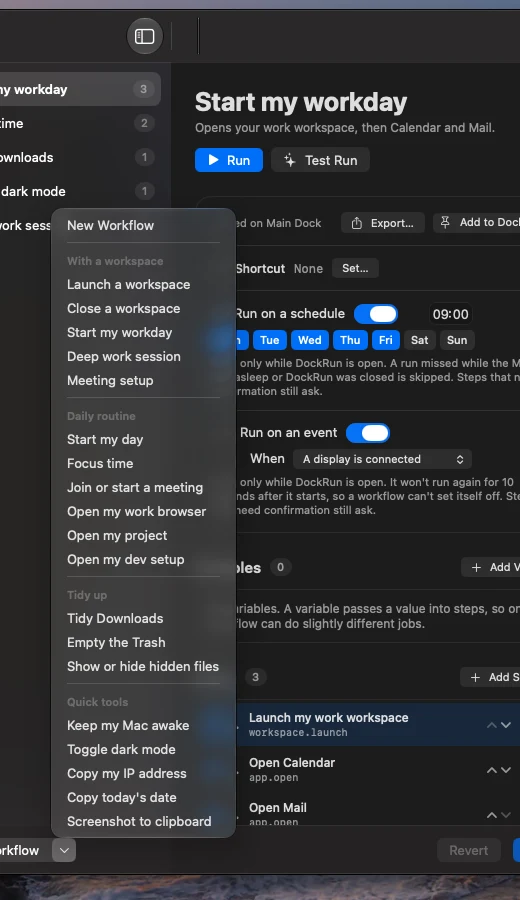Image resolution: width=520 pixels, height=900 pixels.
Task: Toggle Run on an event switch
Action: [x=368, y=433]
